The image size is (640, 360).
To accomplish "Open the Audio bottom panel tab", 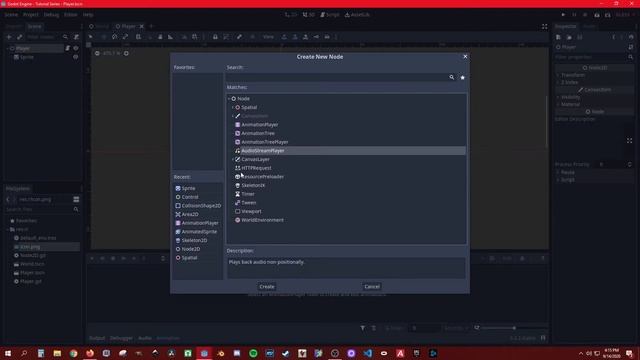I will 144,338.
